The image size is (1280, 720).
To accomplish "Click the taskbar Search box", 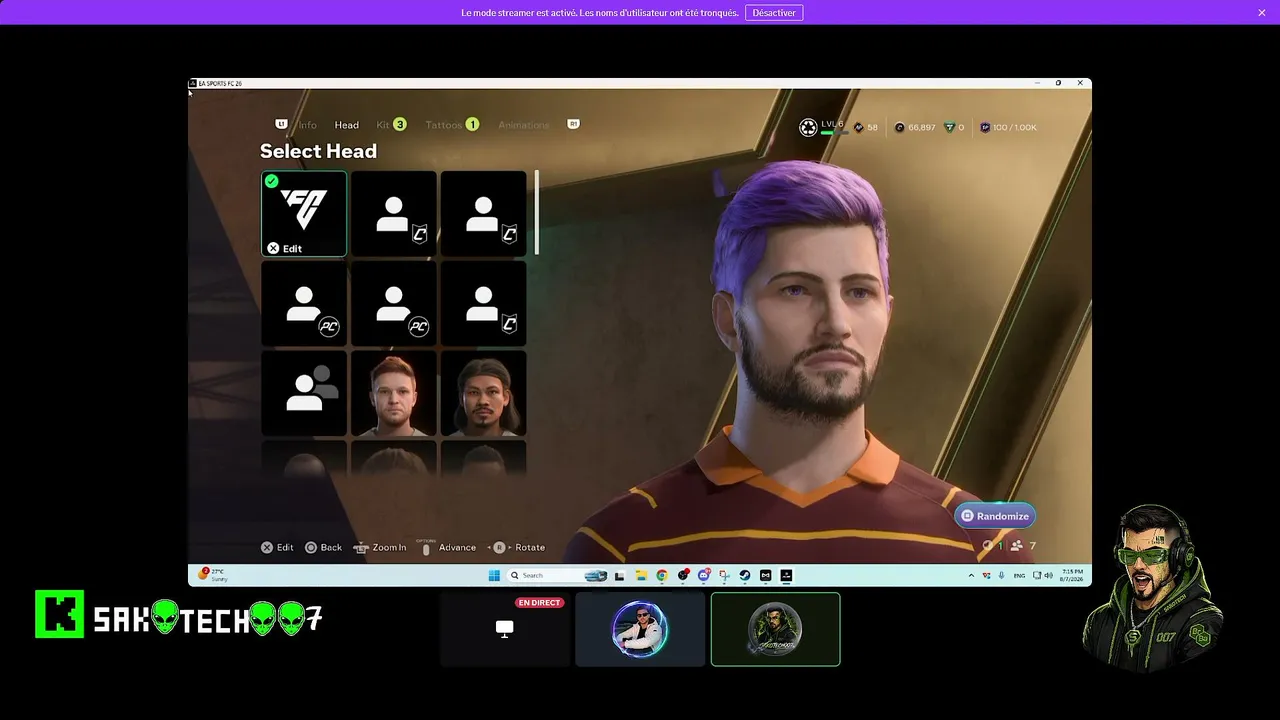I will (558, 576).
